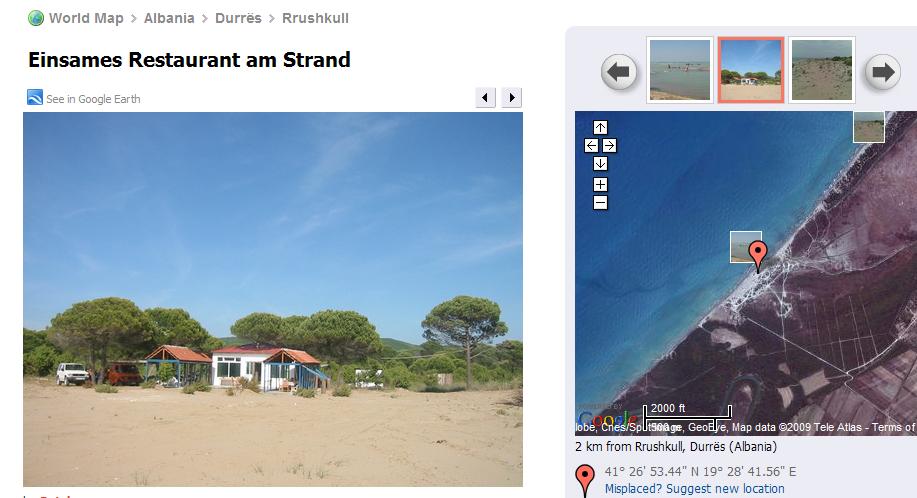Select the sandy dunes thumbnail in carousel
The image size is (917, 498).
(x=822, y=70)
